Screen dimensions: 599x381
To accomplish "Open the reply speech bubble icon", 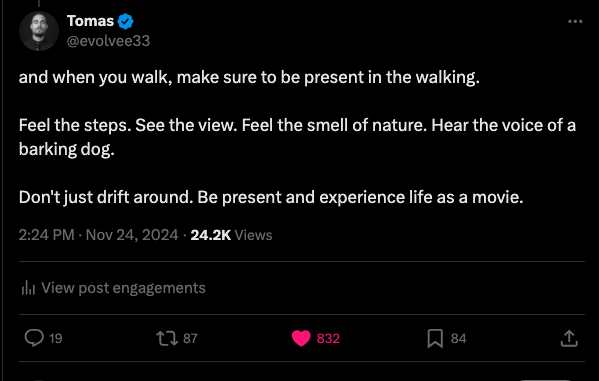I will 34,338.
